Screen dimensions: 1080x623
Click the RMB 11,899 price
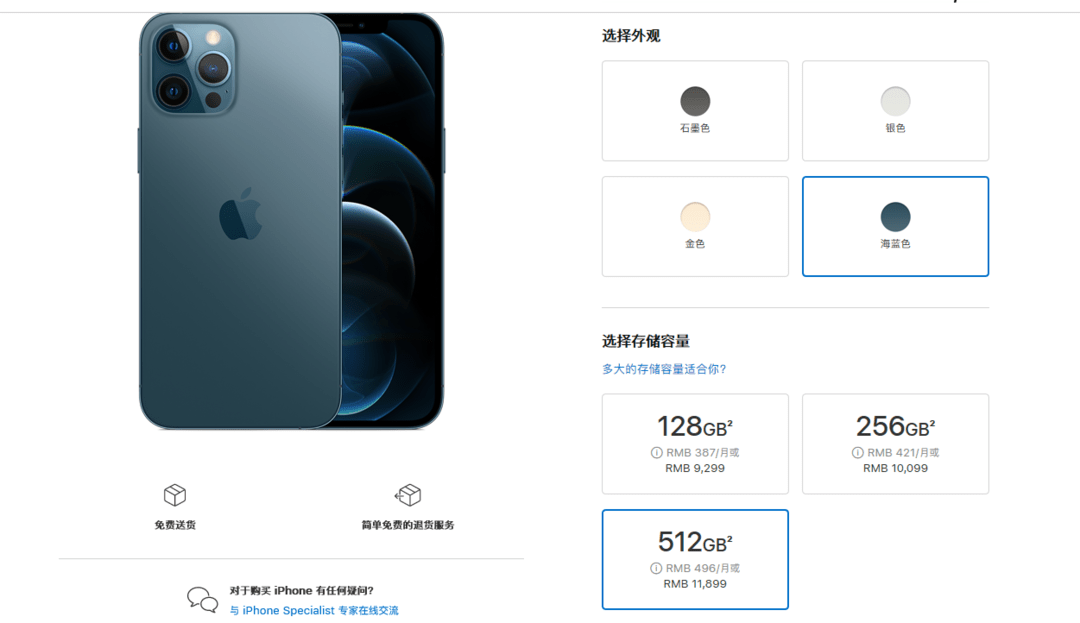pos(695,584)
